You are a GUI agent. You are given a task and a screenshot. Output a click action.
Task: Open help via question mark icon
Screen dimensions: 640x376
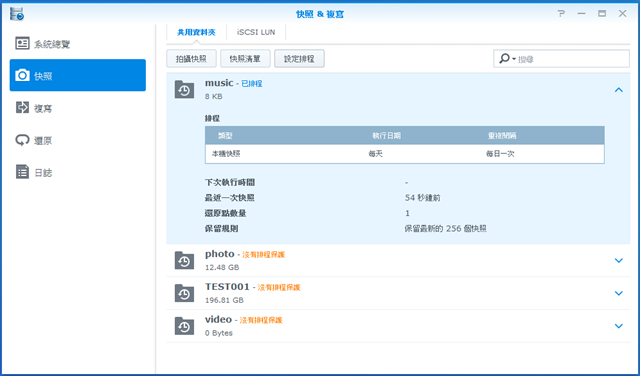(561, 14)
